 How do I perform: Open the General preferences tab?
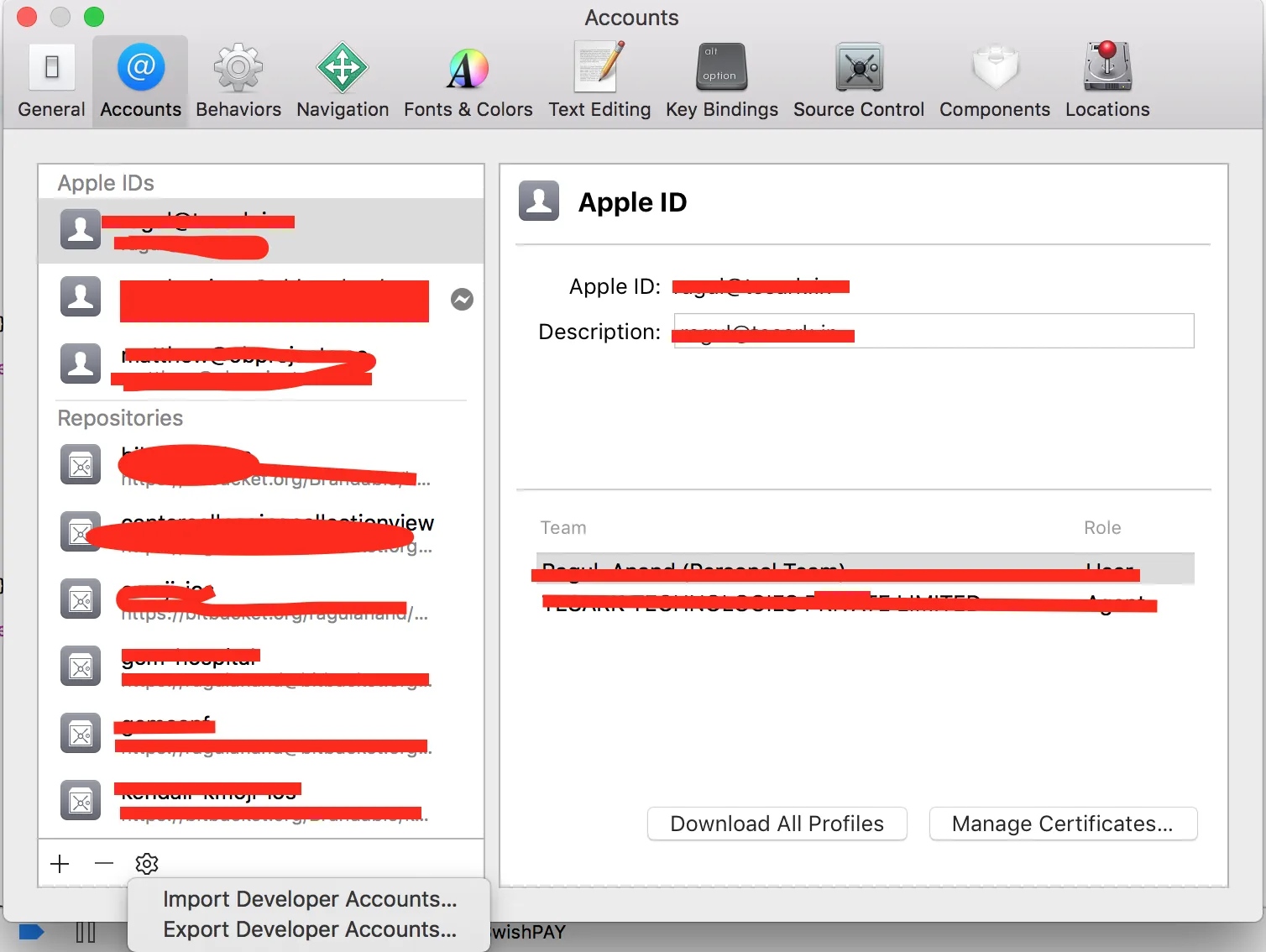tap(51, 81)
